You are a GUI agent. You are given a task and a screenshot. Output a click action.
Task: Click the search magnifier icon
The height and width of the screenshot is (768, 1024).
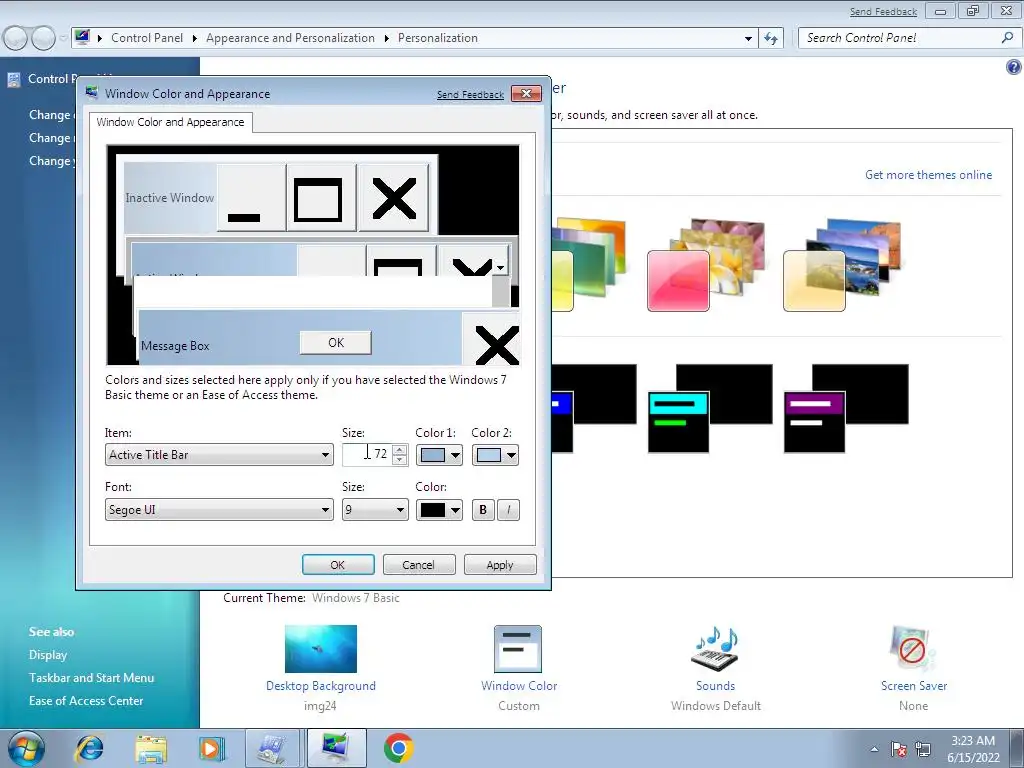coord(1008,38)
